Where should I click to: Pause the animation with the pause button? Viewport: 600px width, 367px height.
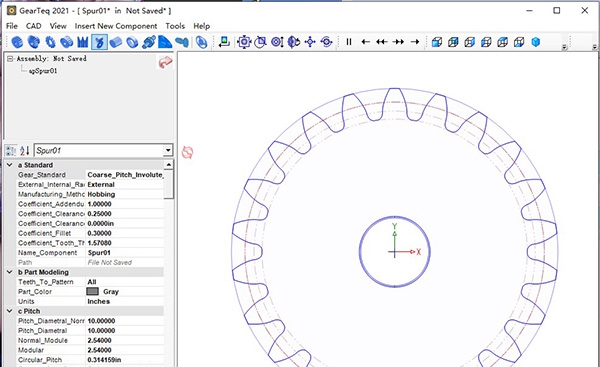pos(349,42)
